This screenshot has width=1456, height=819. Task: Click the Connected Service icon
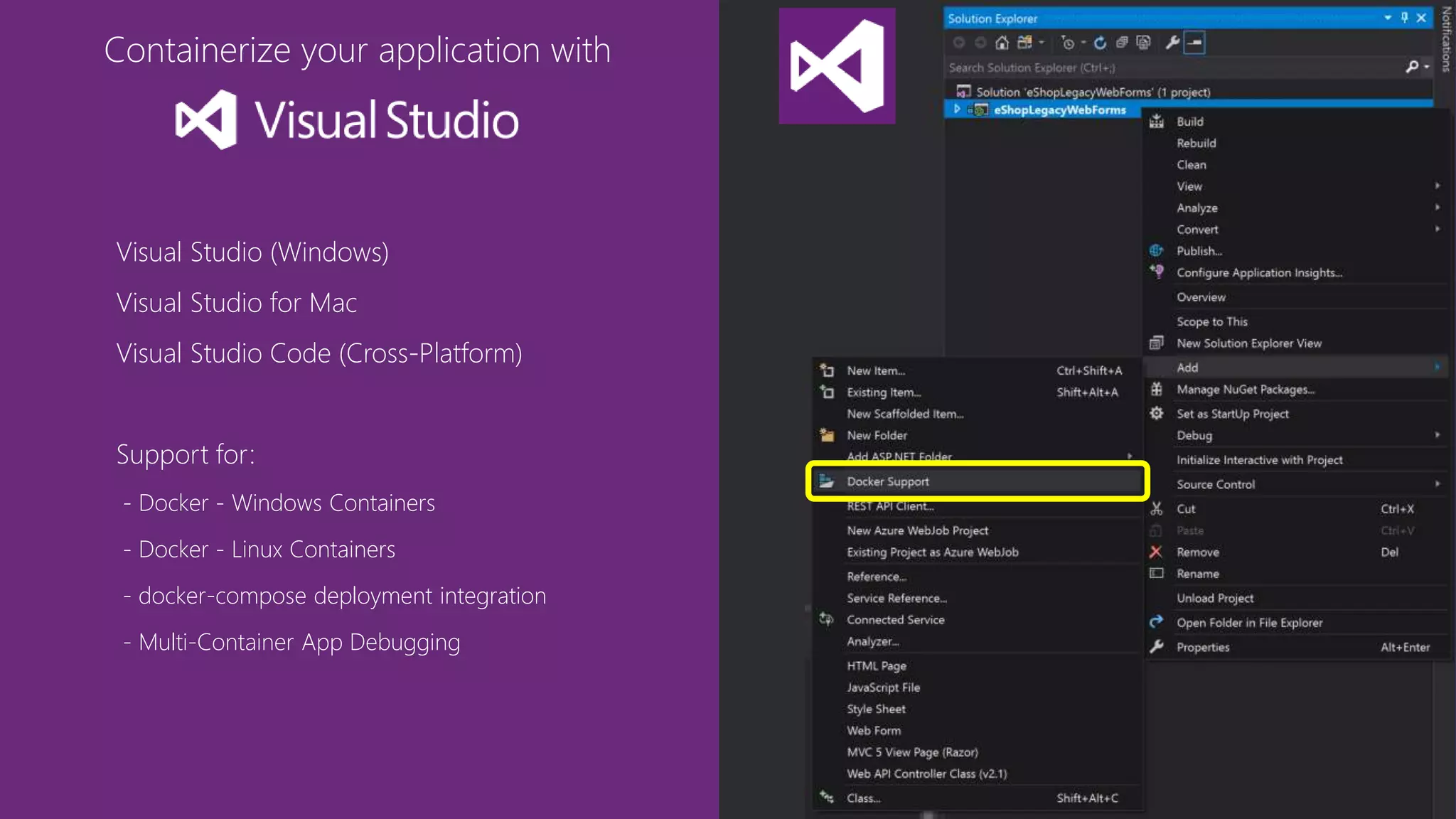pyautogui.click(x=826, y=619)
